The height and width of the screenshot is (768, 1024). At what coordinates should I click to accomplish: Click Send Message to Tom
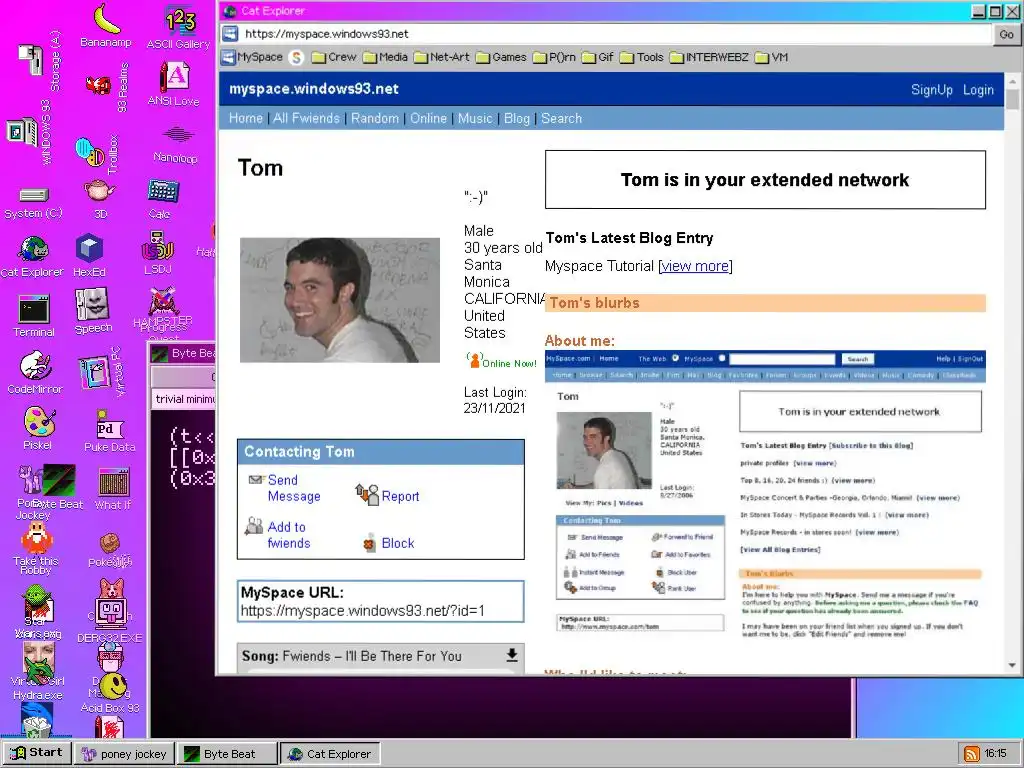293,488
